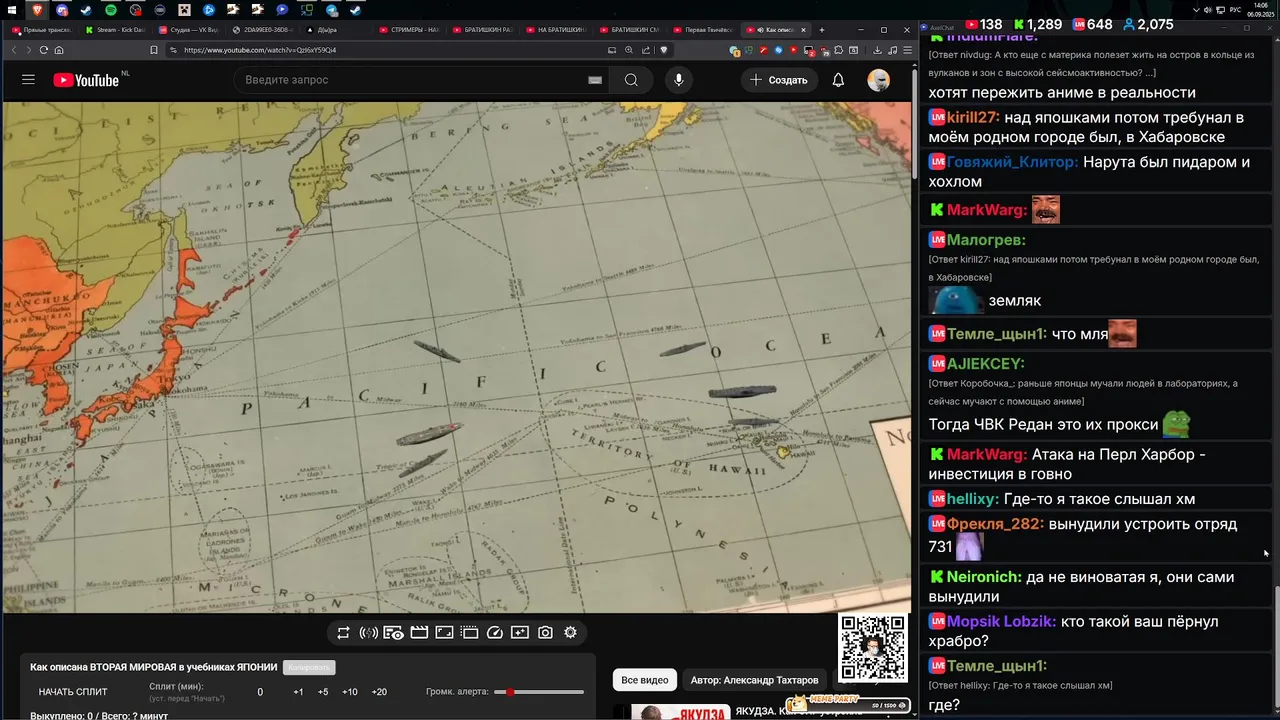Click НАЧАТЬ СПЛИТ button
Image resolution: width=1280 pixels, height=720 pixels.
(73, 692)
